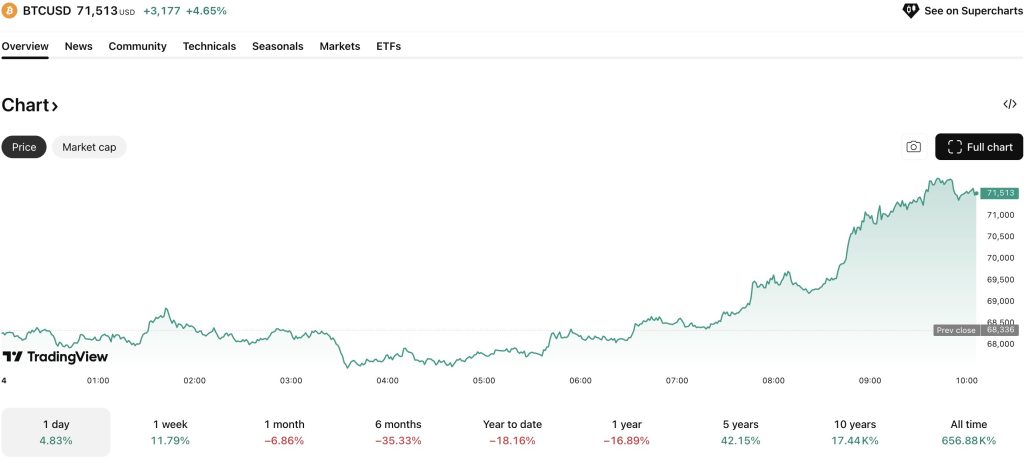The image size is (1024, 462).
Task: Select the 1 day time range
Action: 56,432
